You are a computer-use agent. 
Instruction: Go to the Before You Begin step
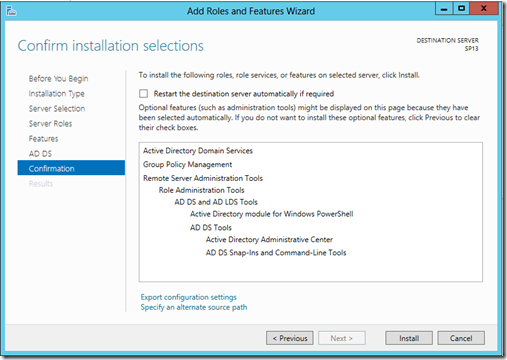pos(58,79)
